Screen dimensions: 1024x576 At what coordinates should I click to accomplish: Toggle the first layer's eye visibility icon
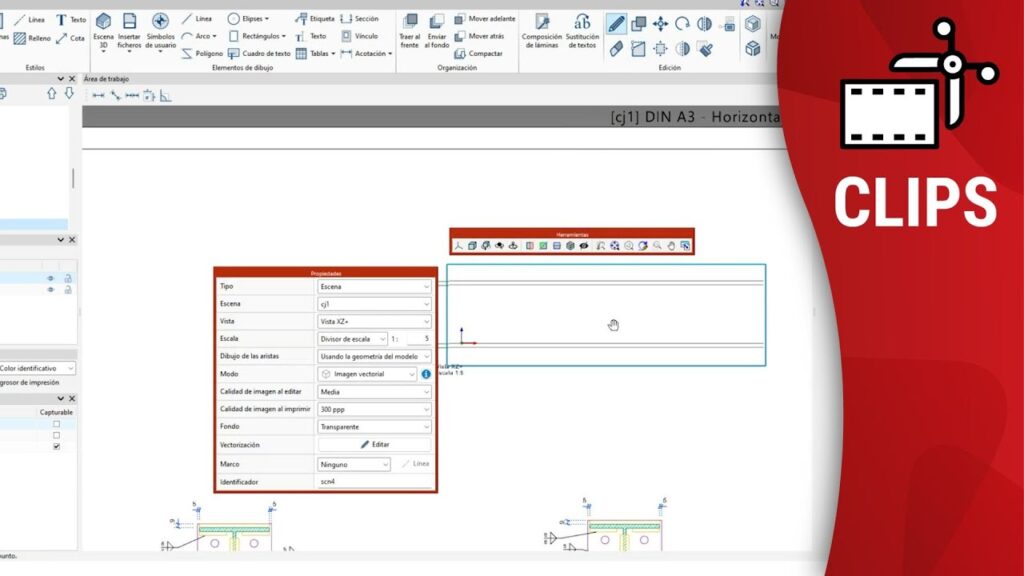(49, 278)
